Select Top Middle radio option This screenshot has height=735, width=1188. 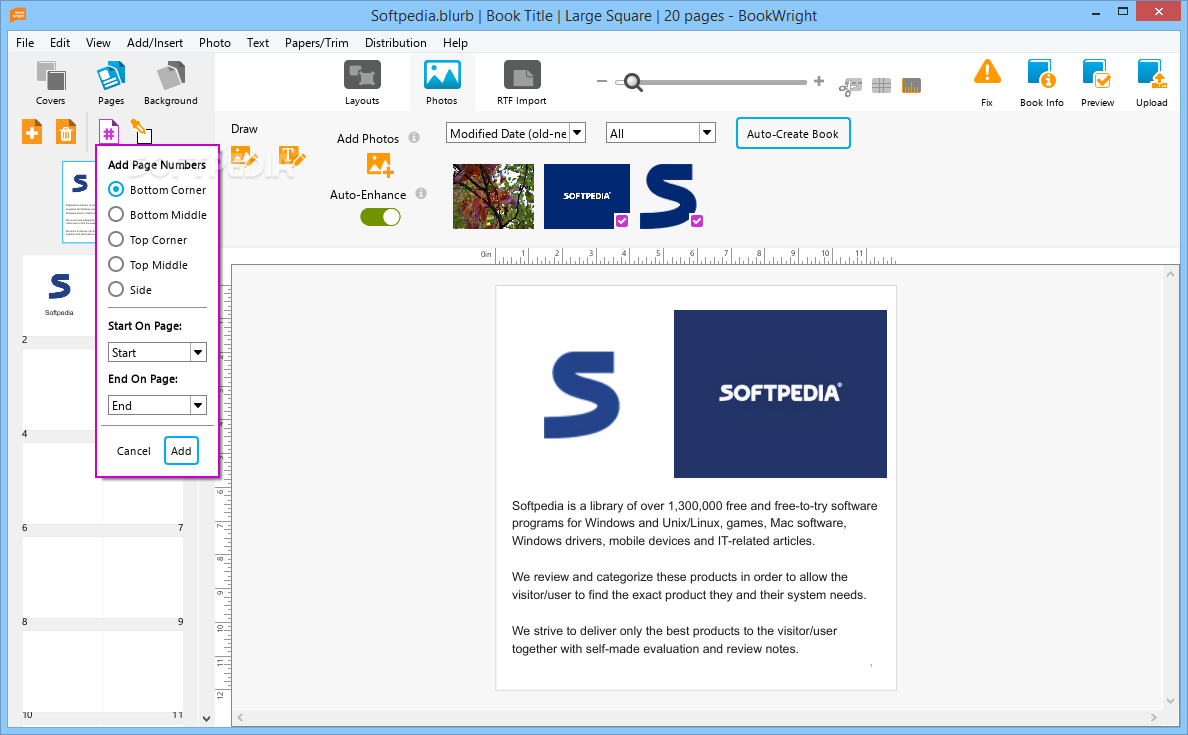(x=116, y=264)
